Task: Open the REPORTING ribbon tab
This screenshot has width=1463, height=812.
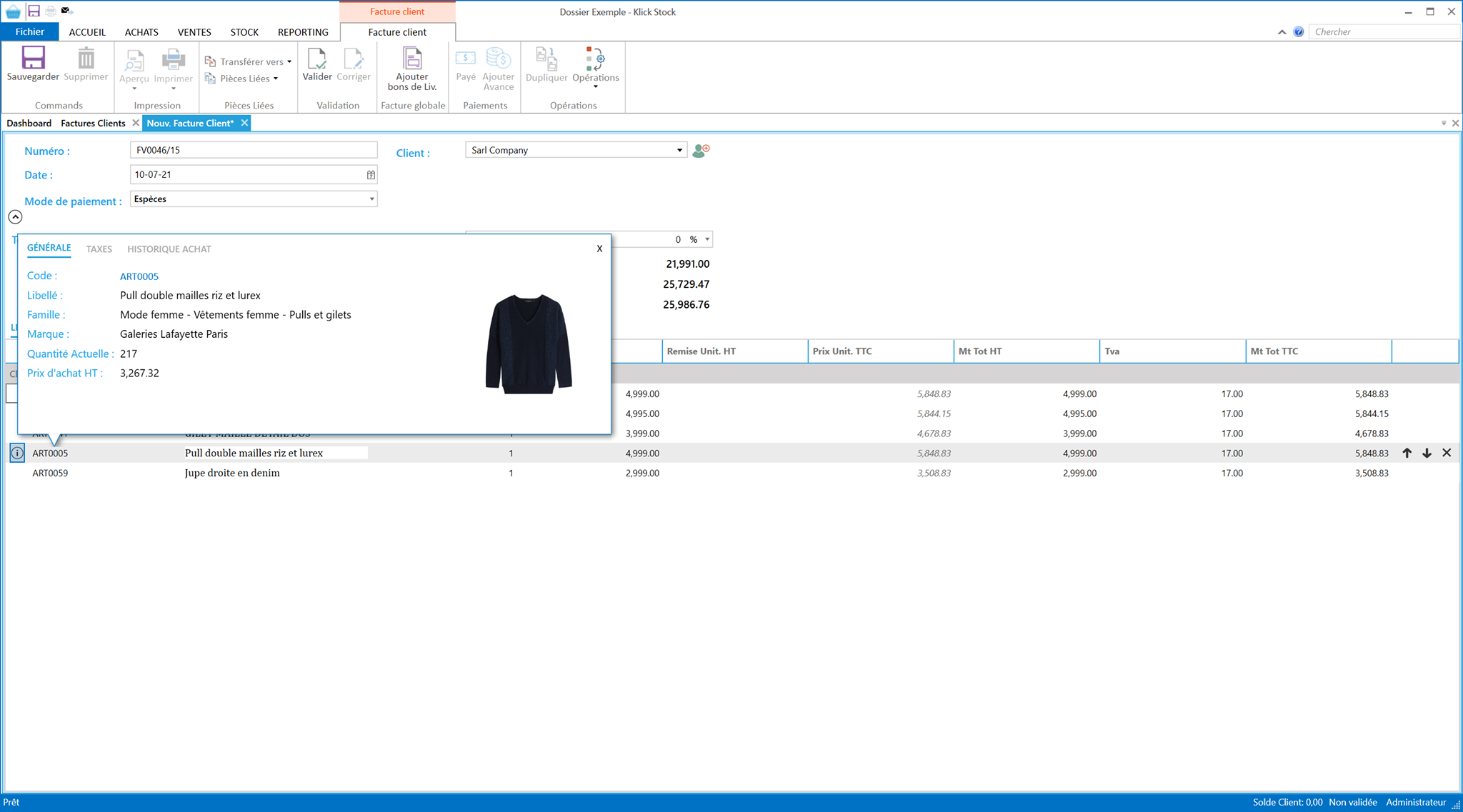Action: 303,32
